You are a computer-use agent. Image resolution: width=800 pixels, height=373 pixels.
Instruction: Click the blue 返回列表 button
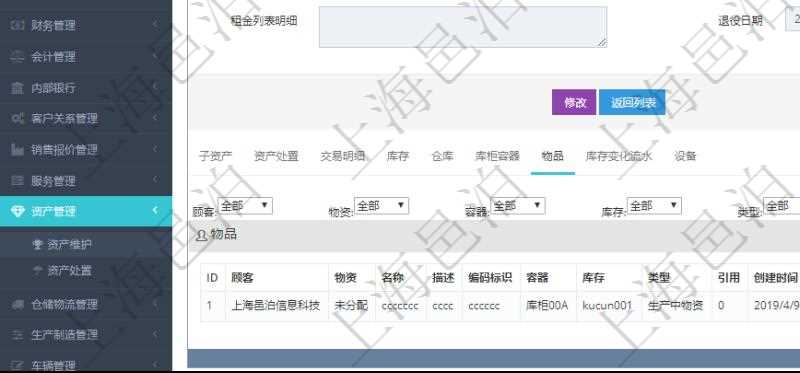click(632, 103)
